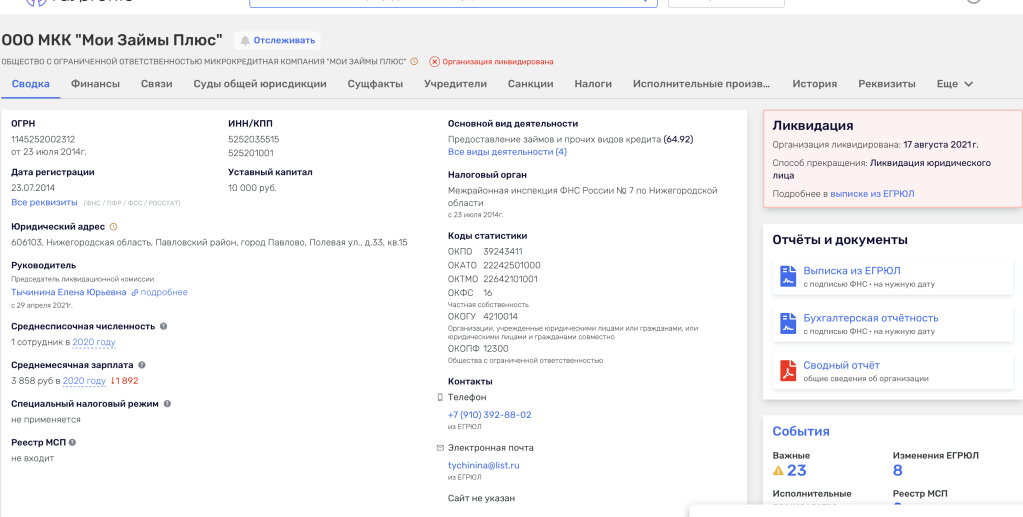Open the Учредители tab
Viewport: 1023px width, 517px height.
click(455, 84)
